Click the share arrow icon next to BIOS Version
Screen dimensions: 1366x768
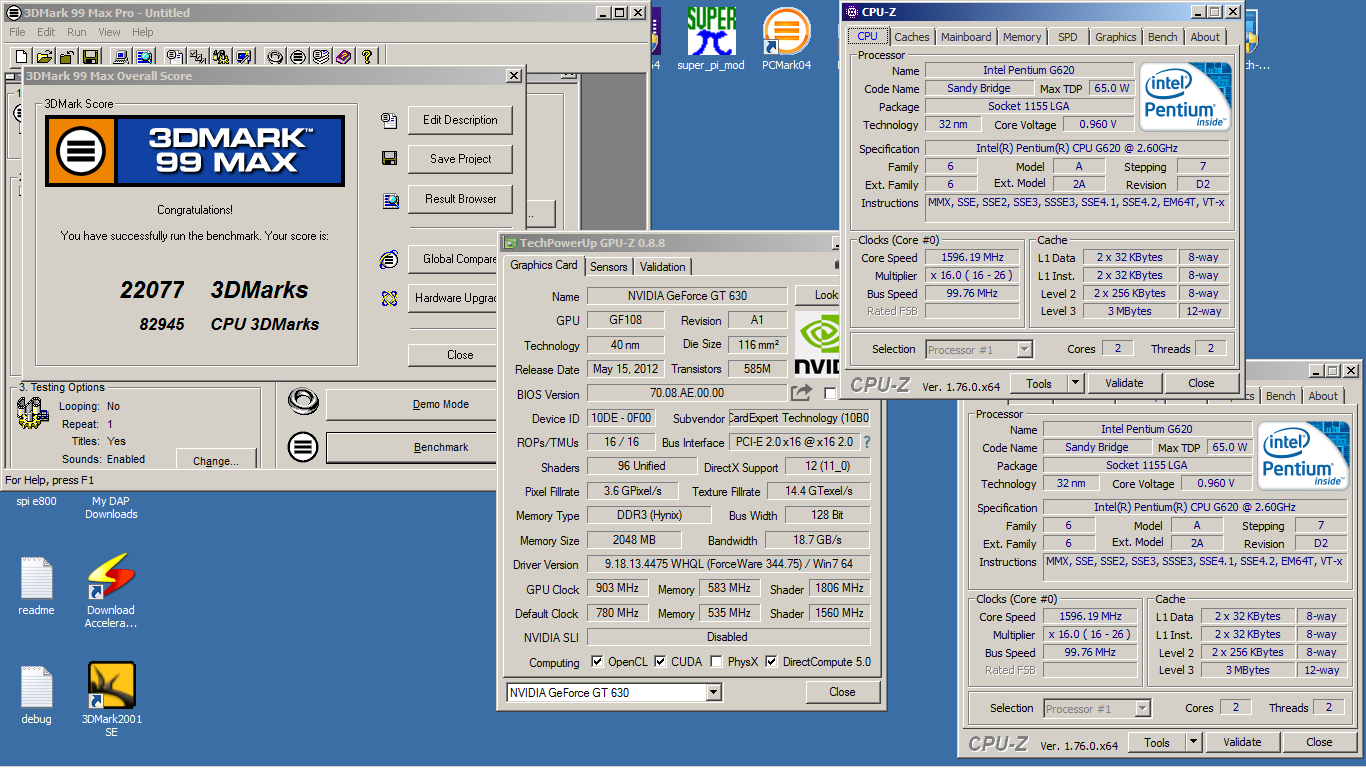[x=802, y=393]
